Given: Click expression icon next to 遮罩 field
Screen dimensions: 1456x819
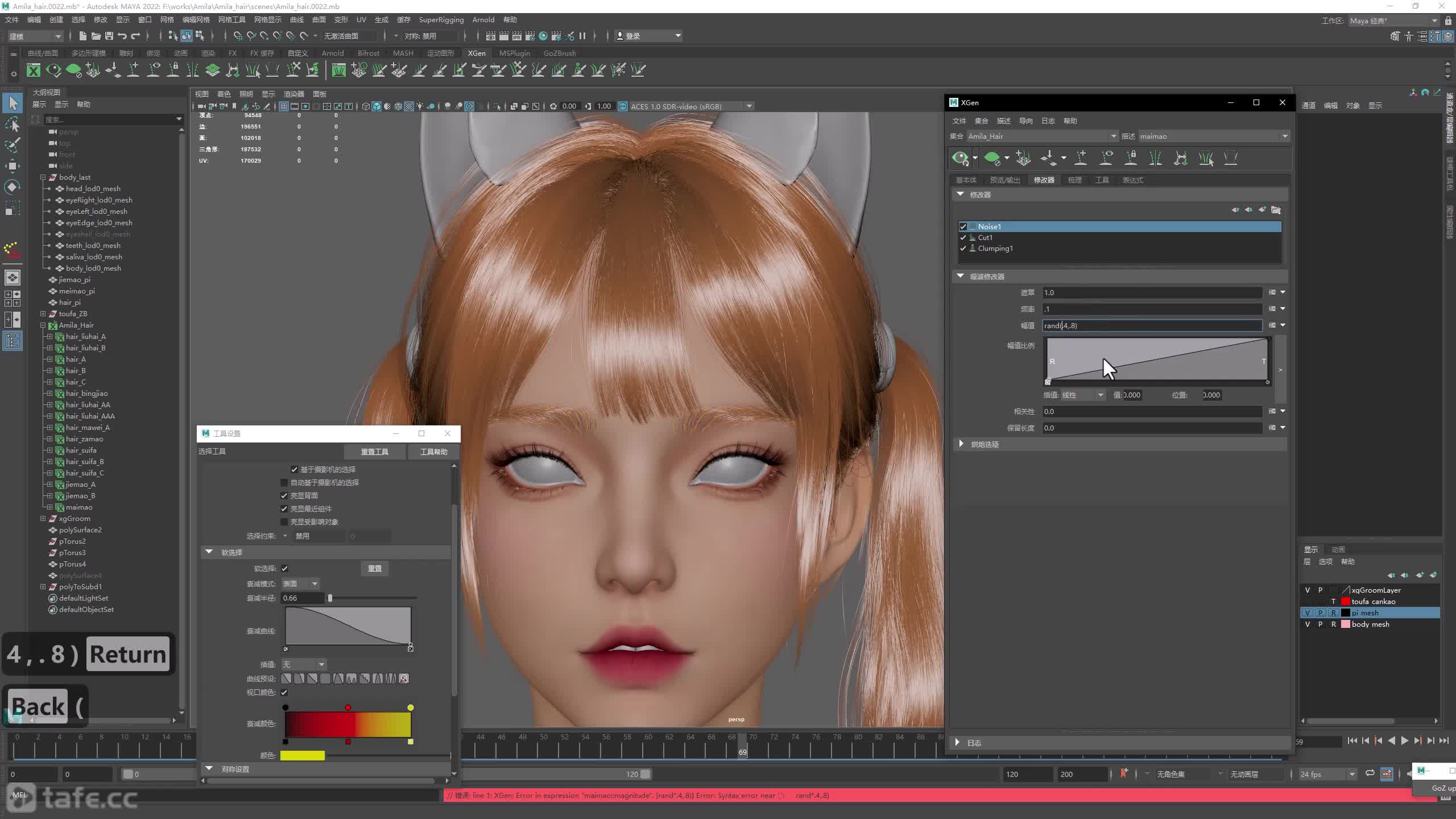Looking at the screenshot, I should 1272,292.
